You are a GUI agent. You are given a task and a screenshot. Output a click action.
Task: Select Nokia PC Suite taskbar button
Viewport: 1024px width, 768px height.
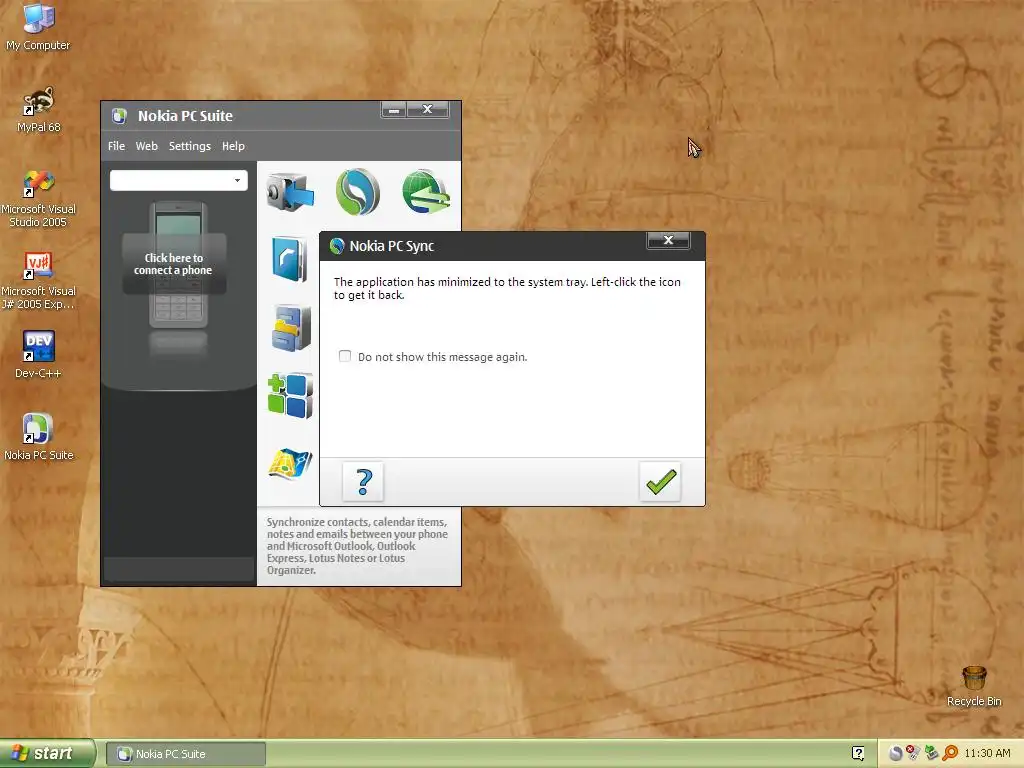coord(185,754)
